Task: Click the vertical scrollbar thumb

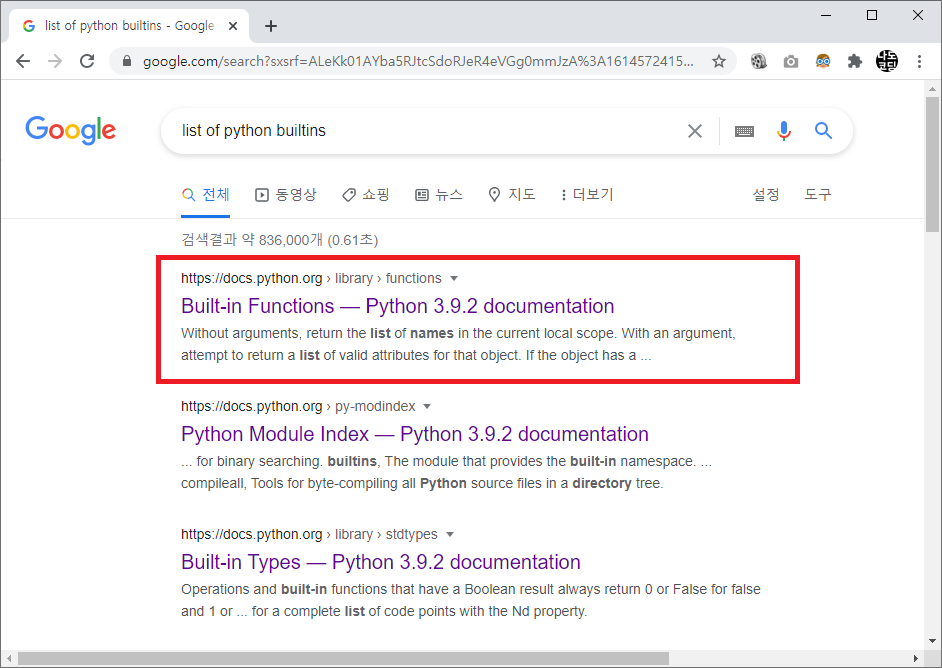Action: coord(932,163)
